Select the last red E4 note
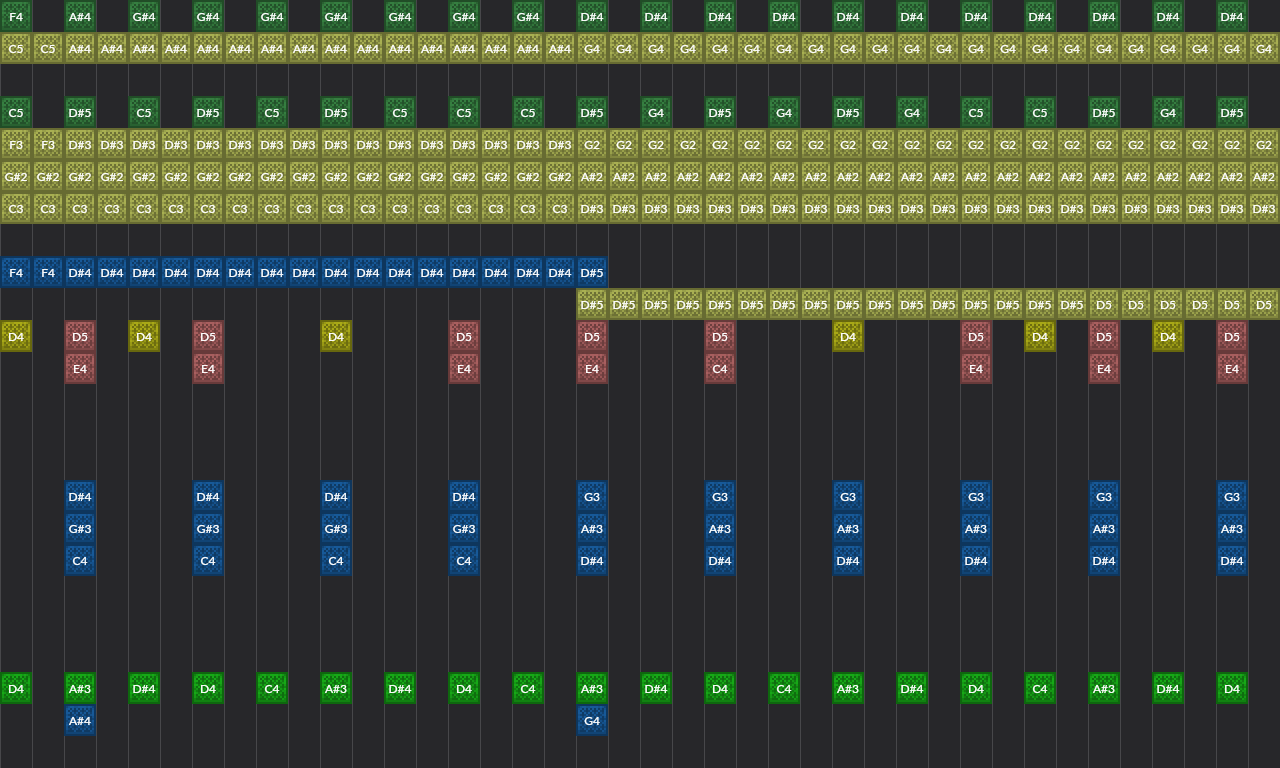 point(1232,369)
